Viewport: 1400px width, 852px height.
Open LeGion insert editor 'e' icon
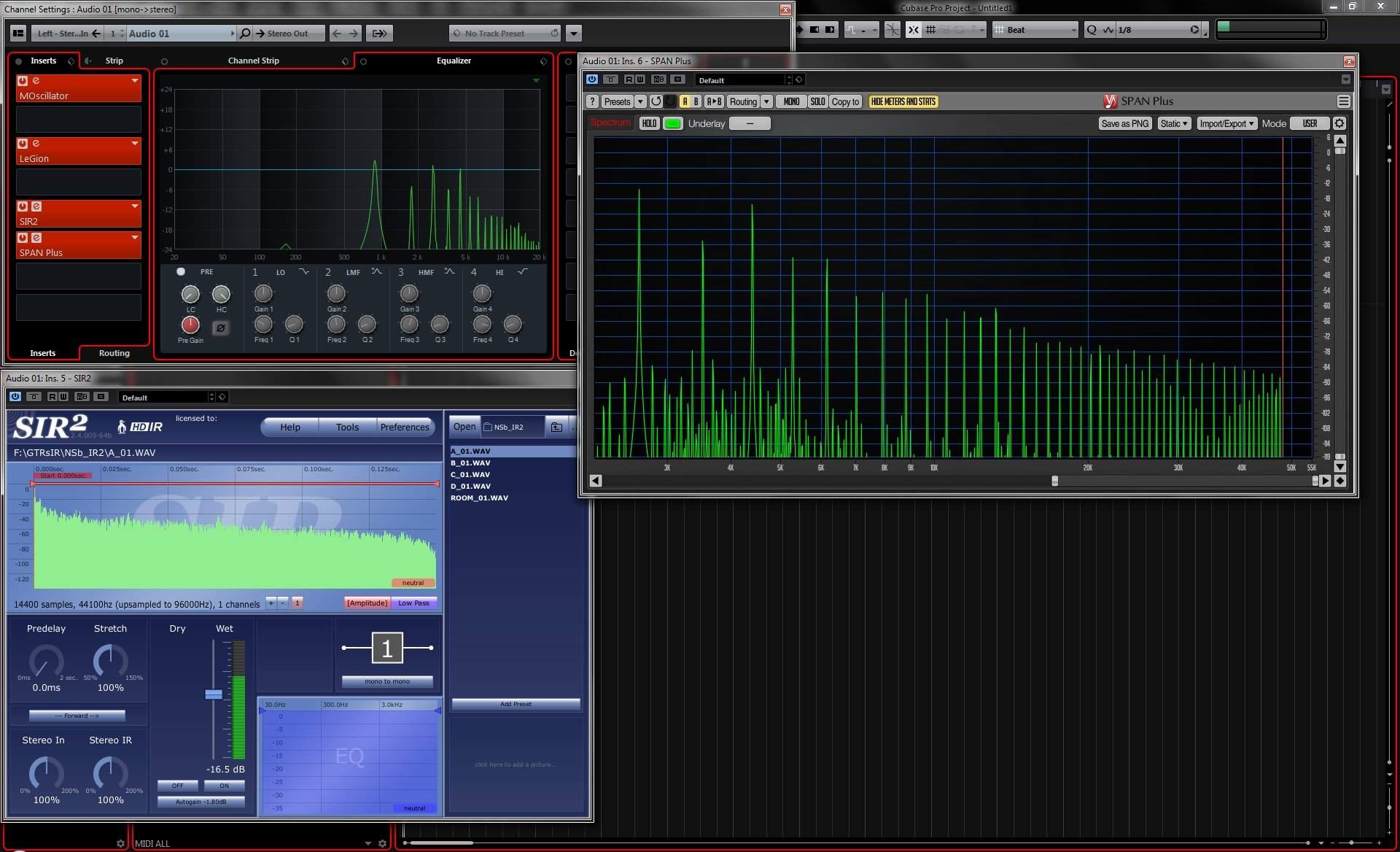coord(36,144)
